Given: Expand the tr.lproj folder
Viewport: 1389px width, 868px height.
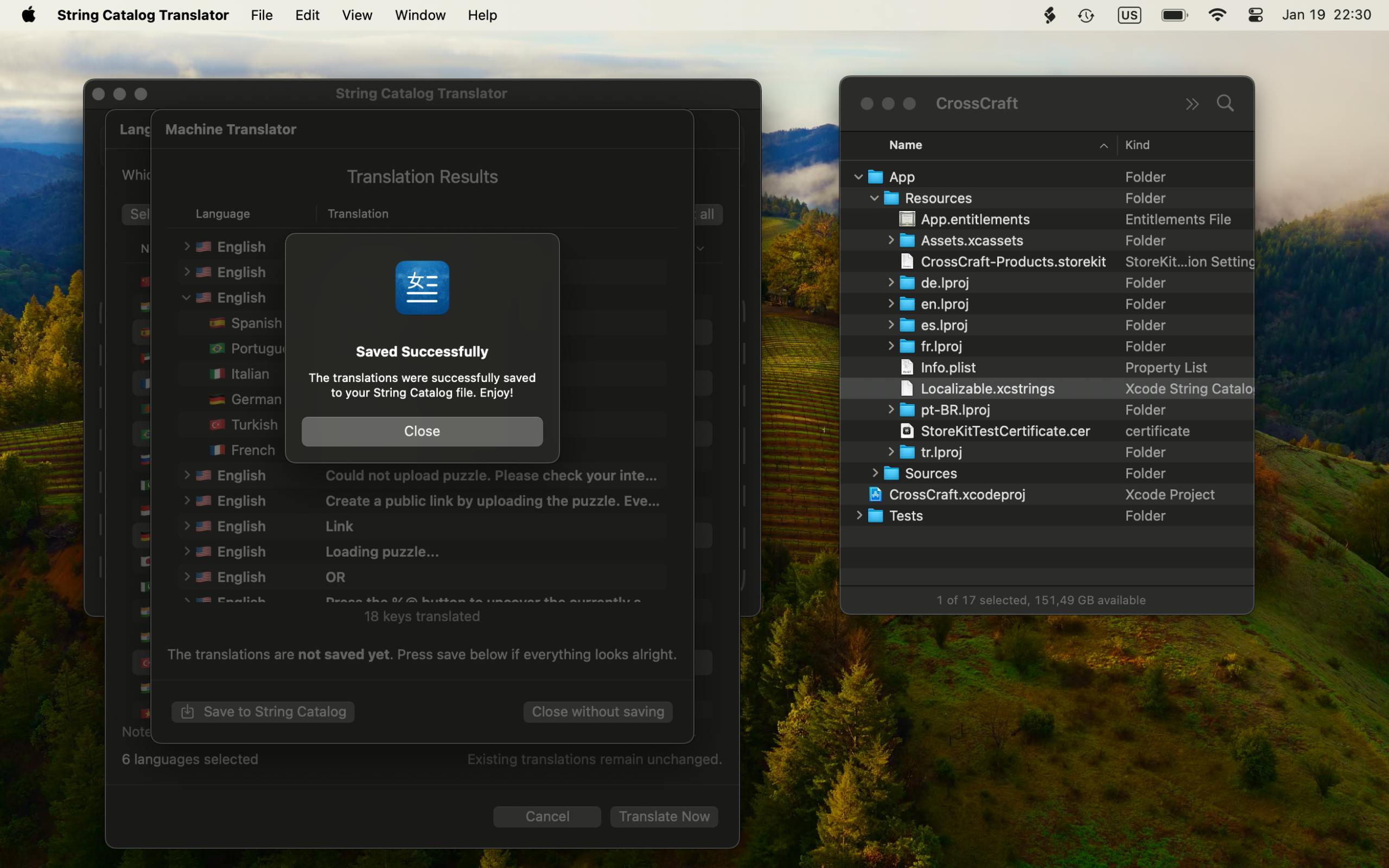Looking at the screenshot, I should click(x=890, y=452).
